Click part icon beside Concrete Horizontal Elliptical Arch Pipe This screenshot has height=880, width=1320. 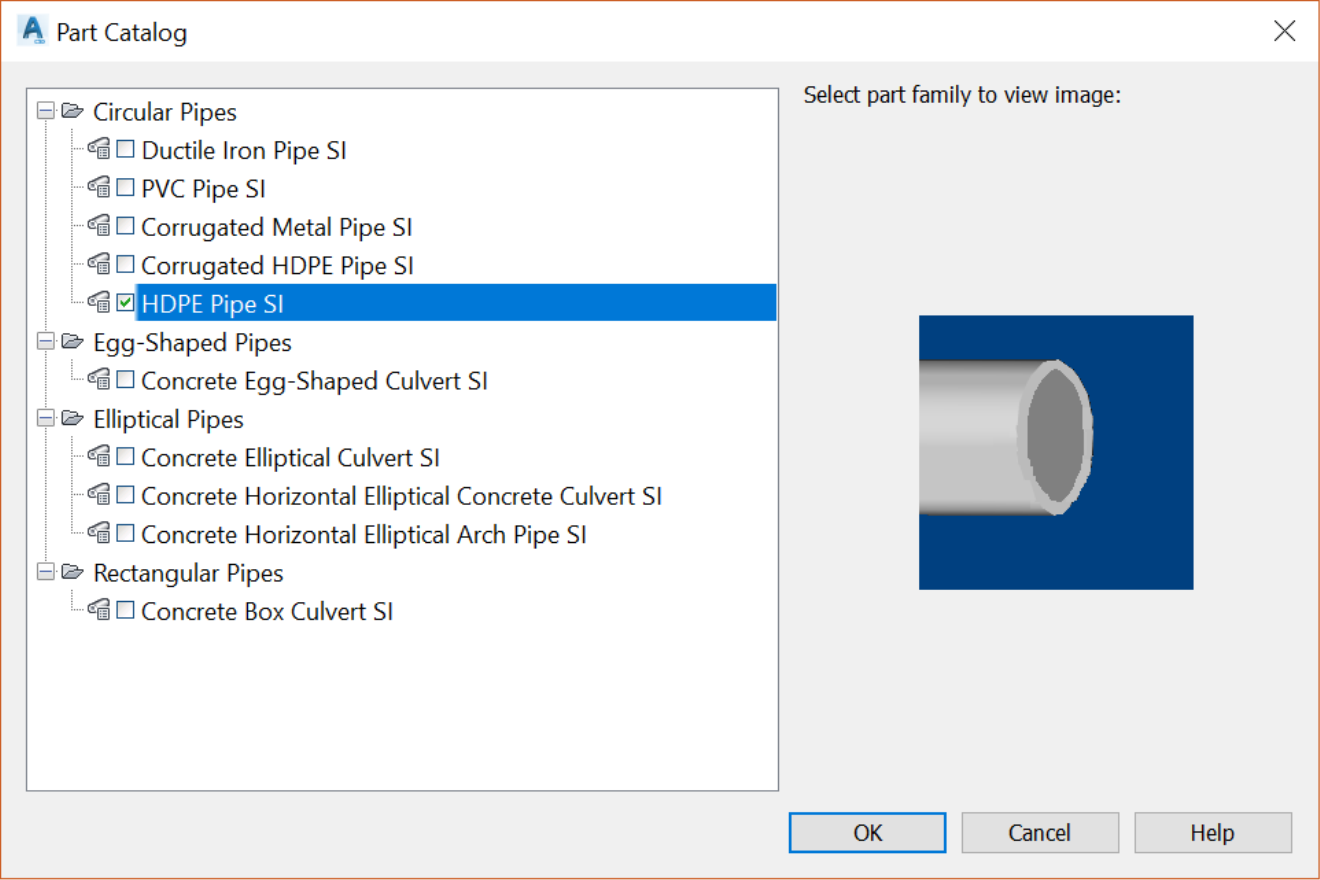tap(99, 534)
